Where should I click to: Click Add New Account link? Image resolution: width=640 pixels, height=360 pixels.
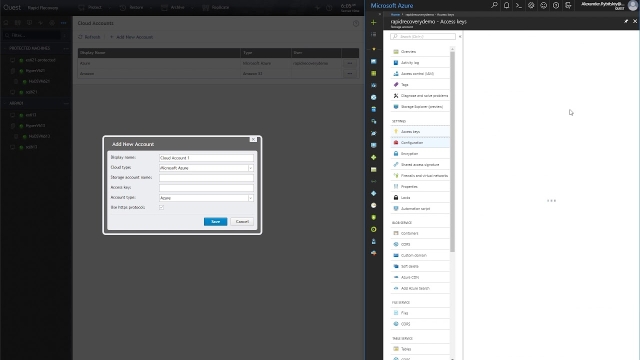(x=131, y=37)
